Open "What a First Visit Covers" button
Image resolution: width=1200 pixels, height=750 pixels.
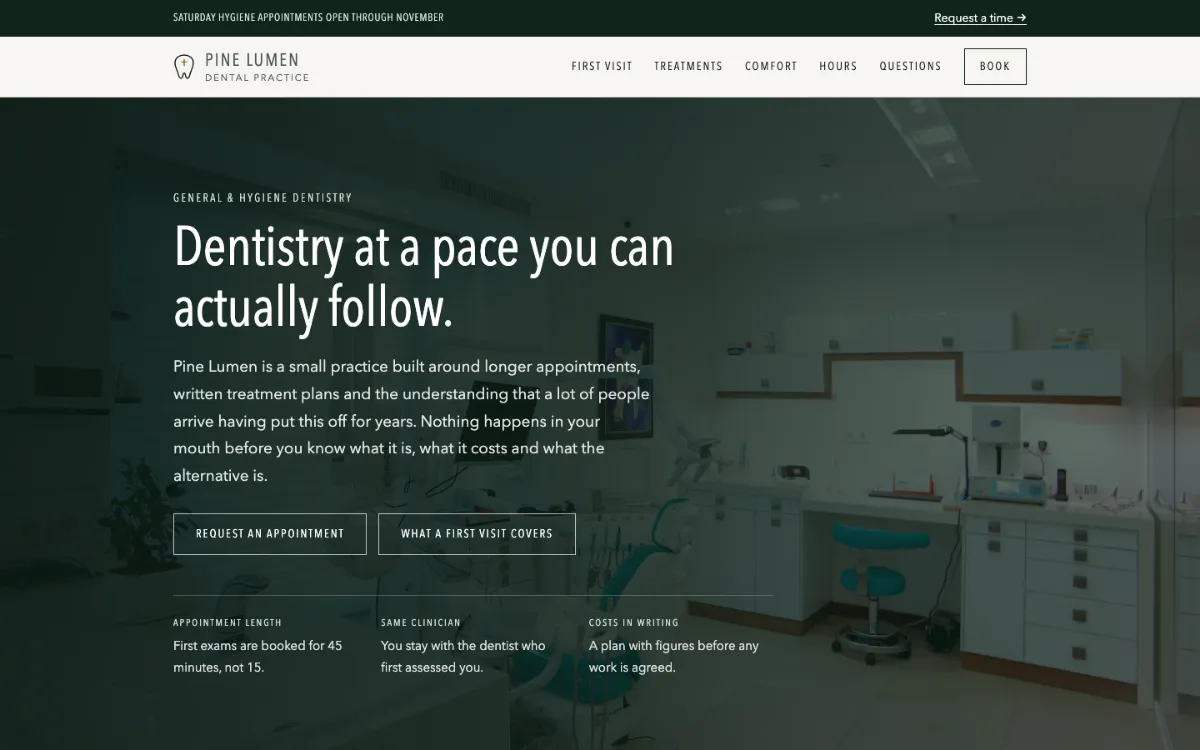pyautogui.click(x=477, y=534)
